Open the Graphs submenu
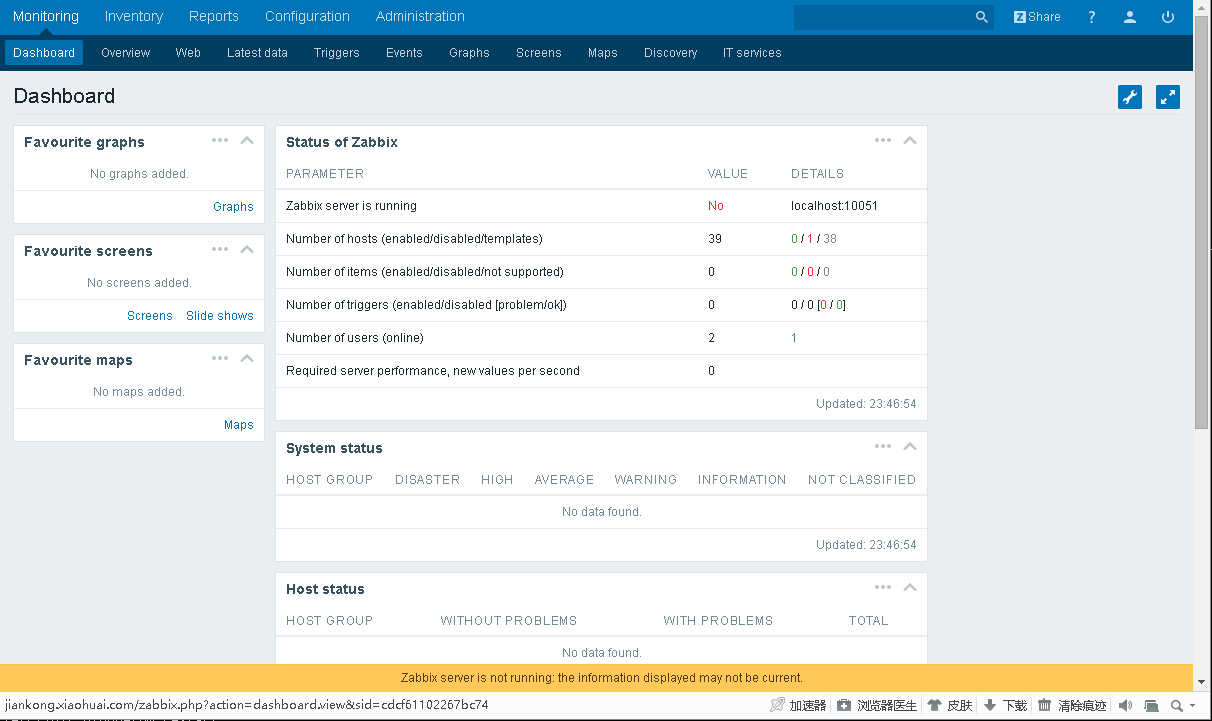 pos(469,53)
